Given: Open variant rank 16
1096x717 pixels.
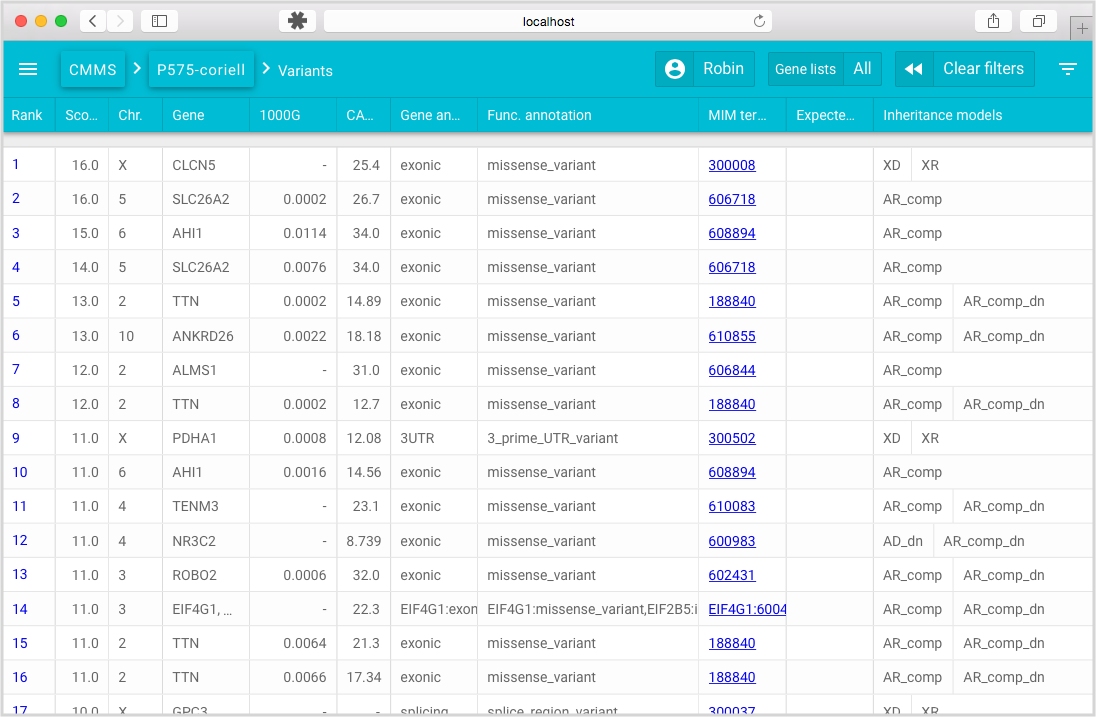Looking at the screenshot, I should [20, 677].
